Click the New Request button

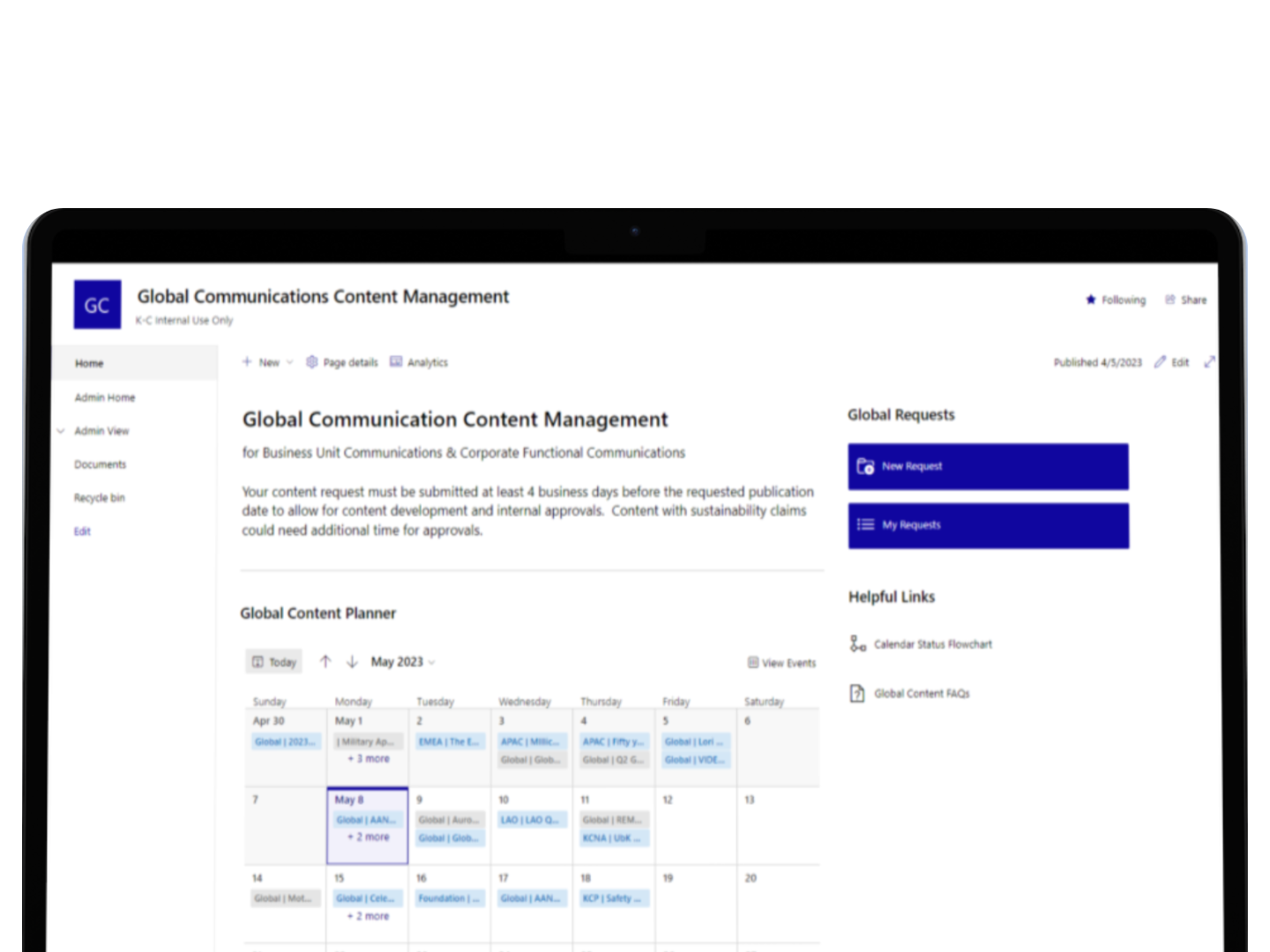point(988,466)
